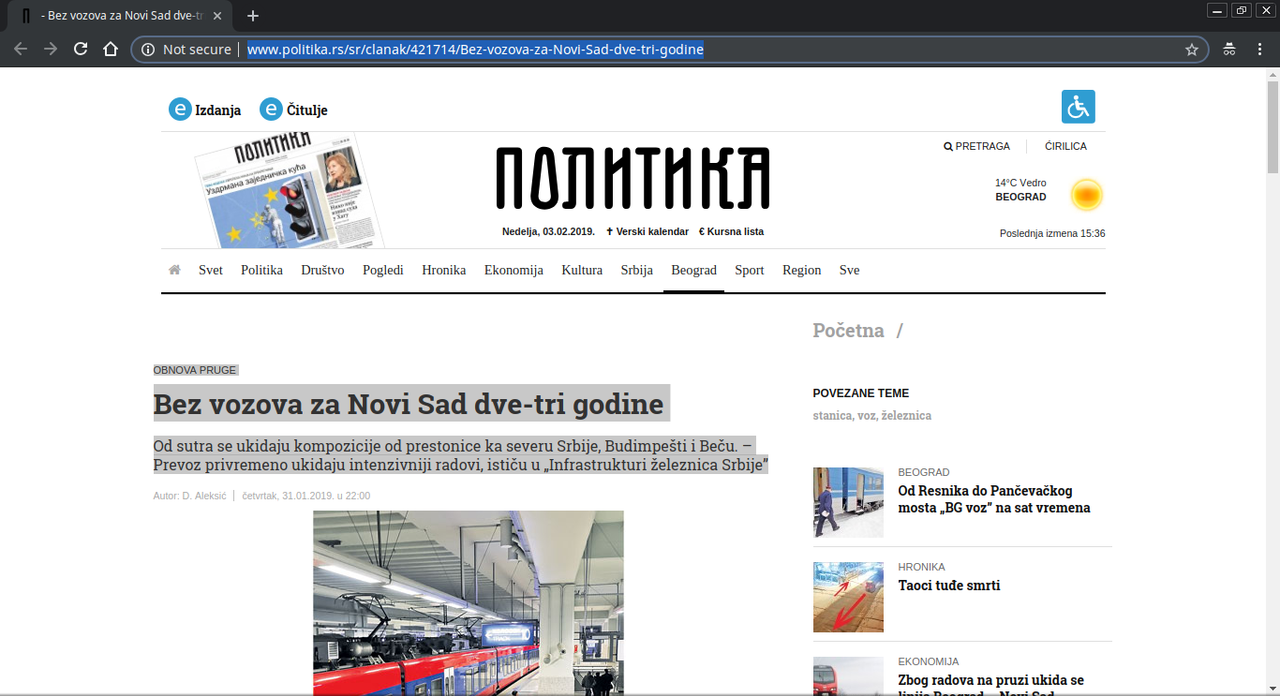Click the train station article photo

click(468, 603)
